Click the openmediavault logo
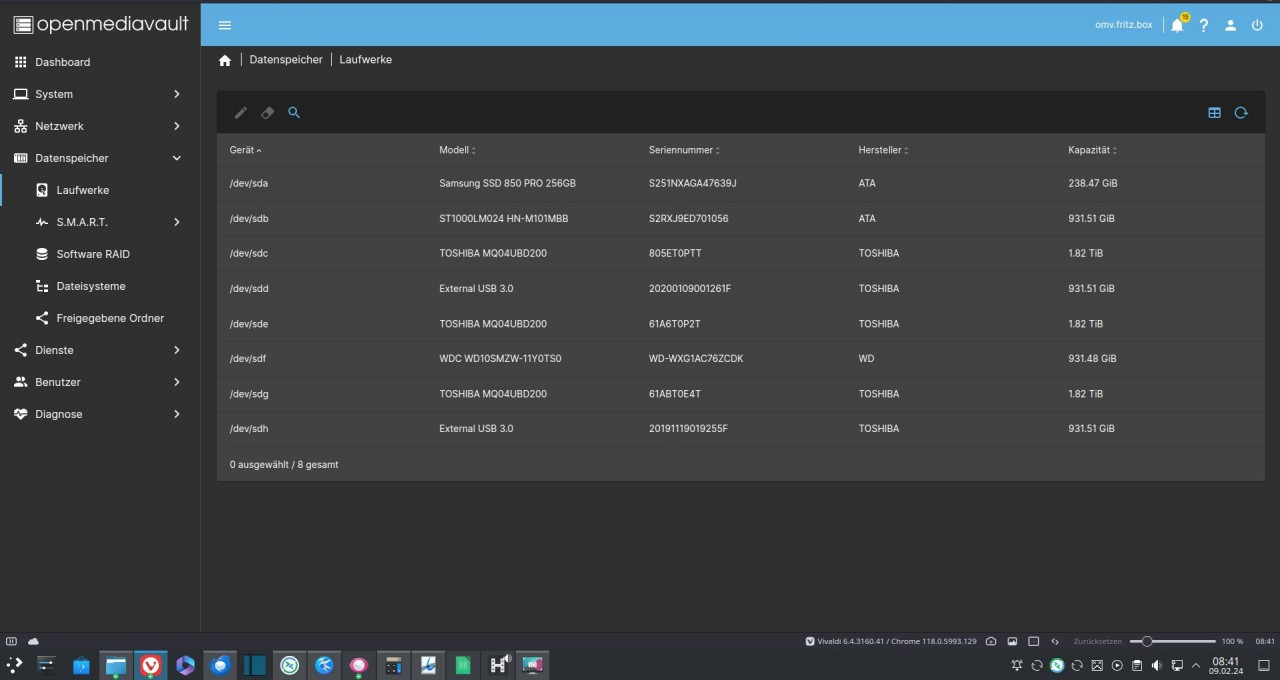Viewport: 1280px width, 680px height. (100, 24)
